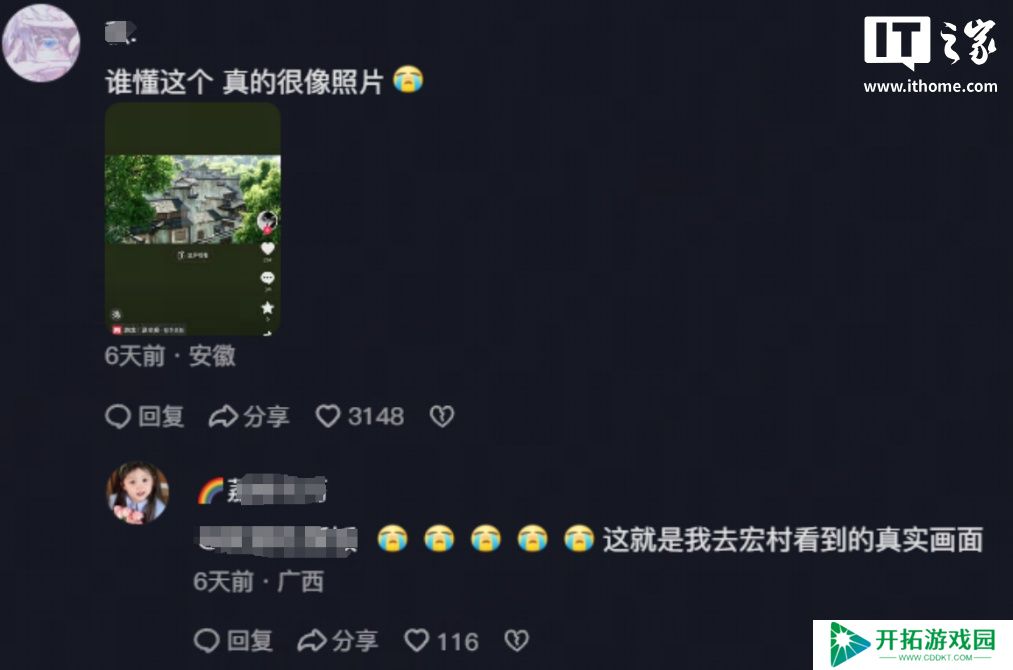Tap the heart icon inside the thumbnail
Screen dimensions: 1013x670
click(x=267, y=249)
